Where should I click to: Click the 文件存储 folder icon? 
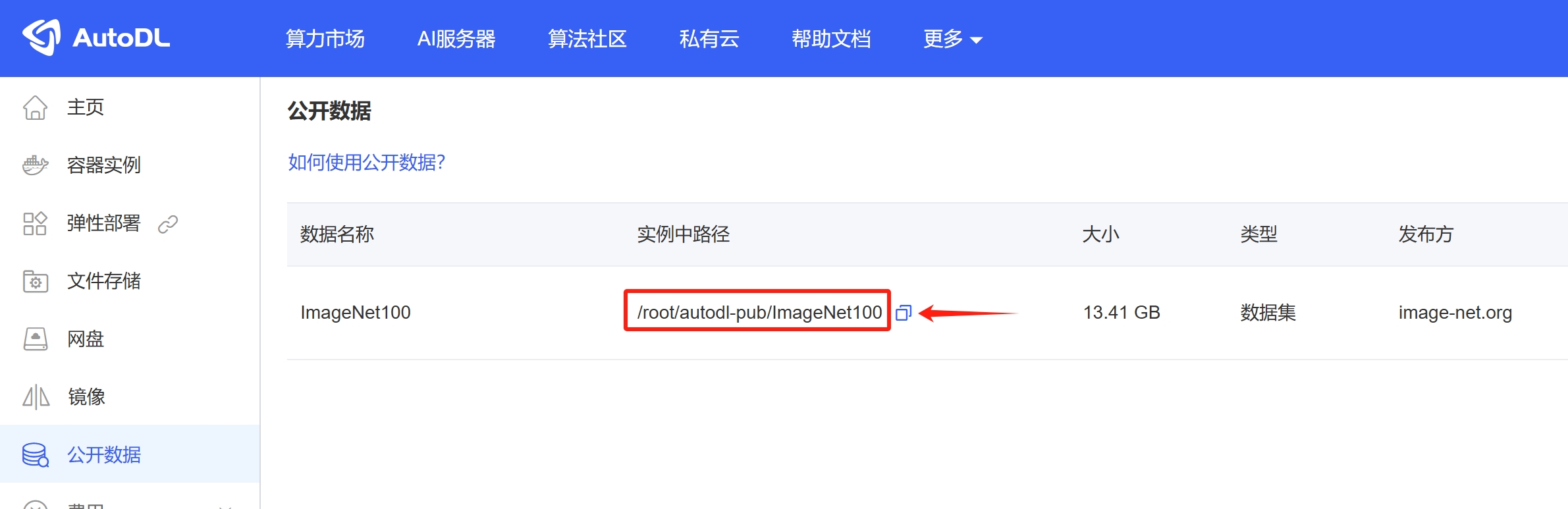point(36,281)
